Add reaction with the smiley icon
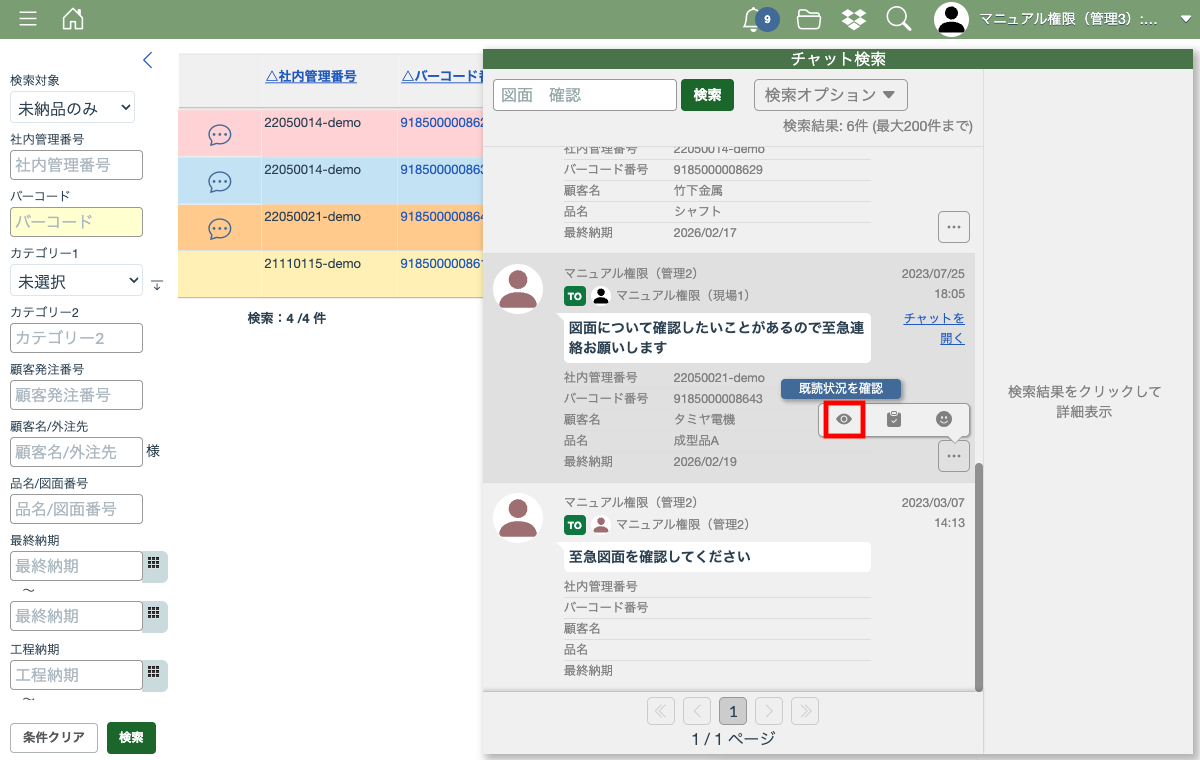Screen dimensions: 1200x760 [x=944, y=420]
